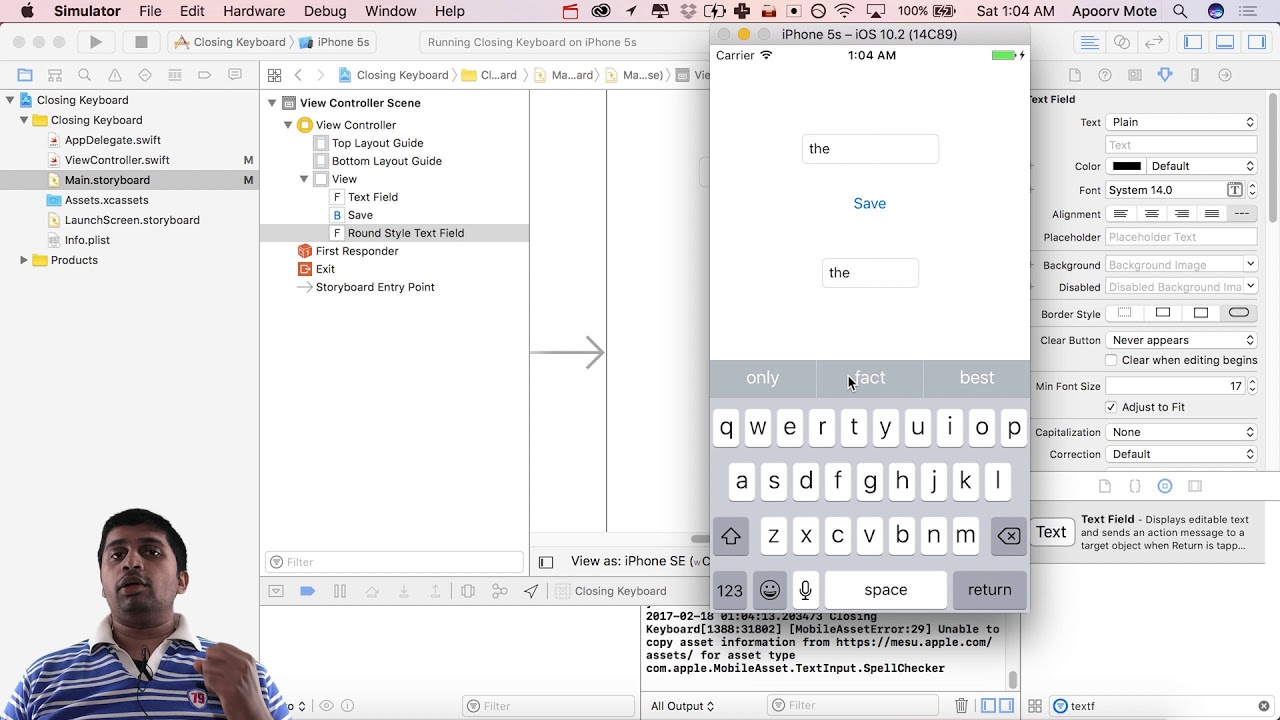Open the Clear Button Never appears dropdown
The height and width of the screenshot is (720, 1280).
point(1181,340)
